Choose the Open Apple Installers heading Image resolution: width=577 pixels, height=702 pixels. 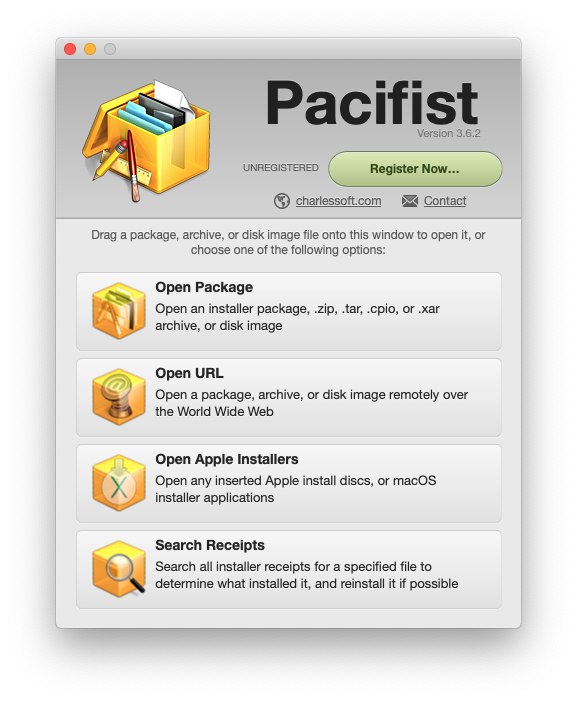(x=227, y=459)
